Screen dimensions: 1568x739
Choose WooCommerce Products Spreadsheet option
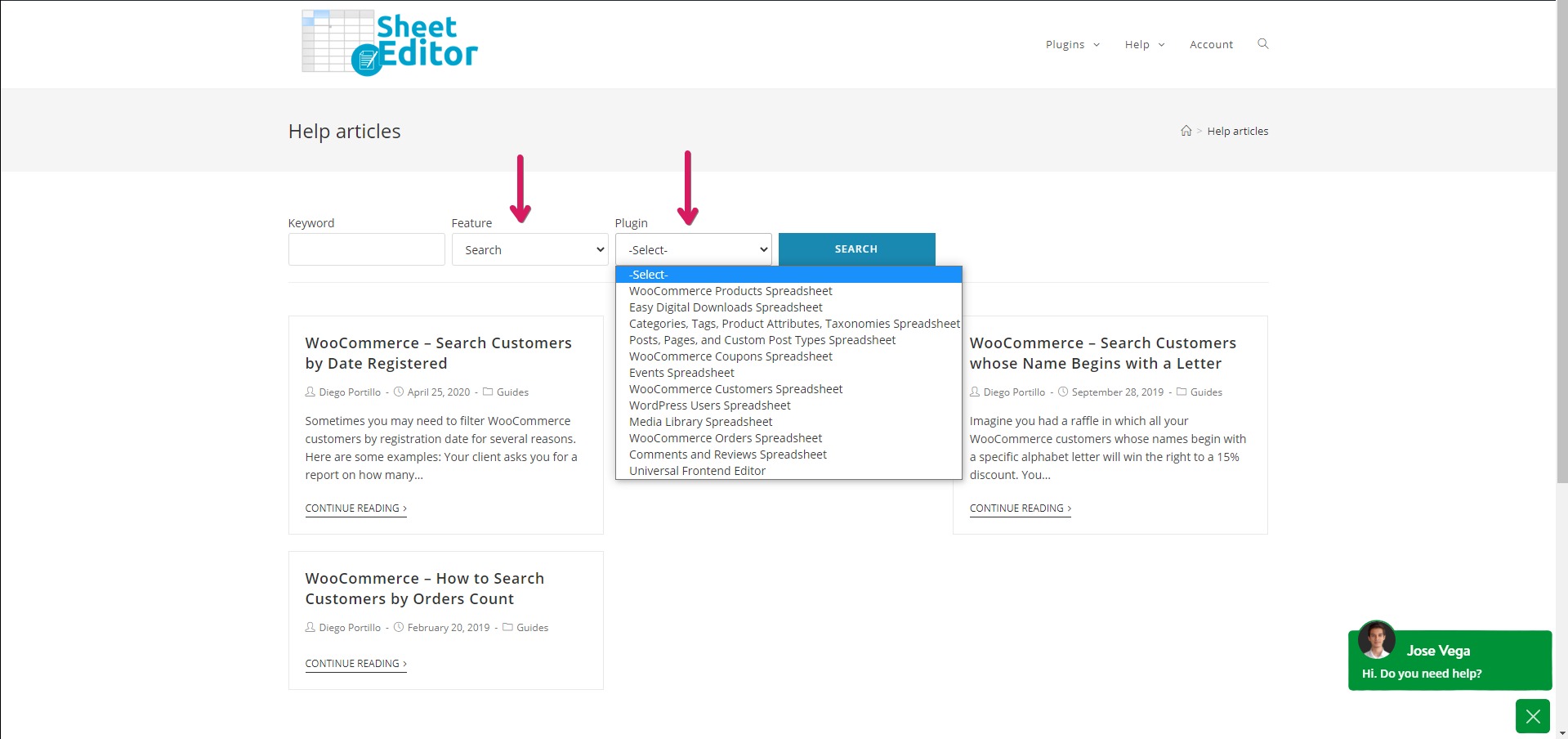click(730, 291)
